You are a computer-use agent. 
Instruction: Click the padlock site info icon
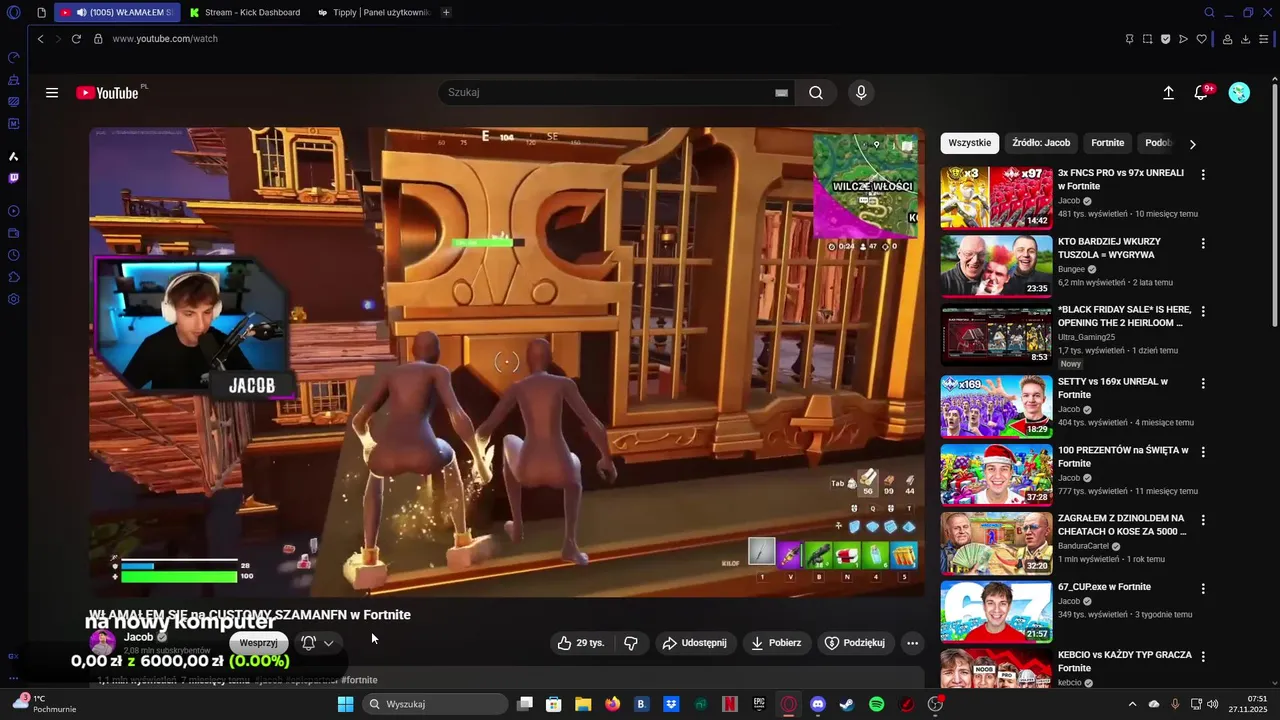[x=98, y=39]
